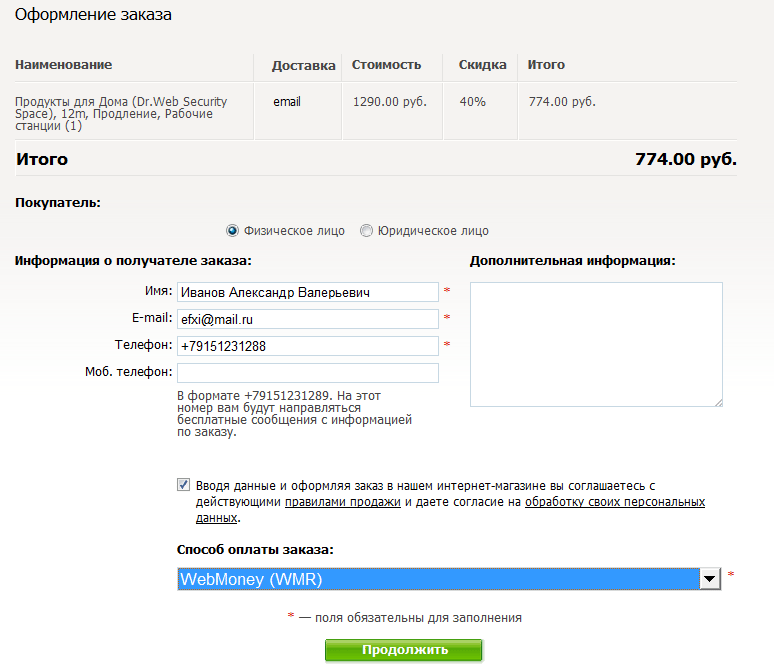
Task: Click the Телефон field containing +79151231288
Action: (307, 346)
